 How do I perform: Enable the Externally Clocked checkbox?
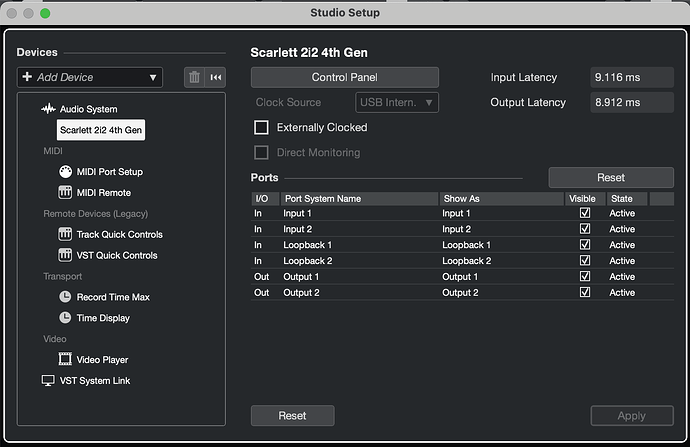[x=261, y=128]
